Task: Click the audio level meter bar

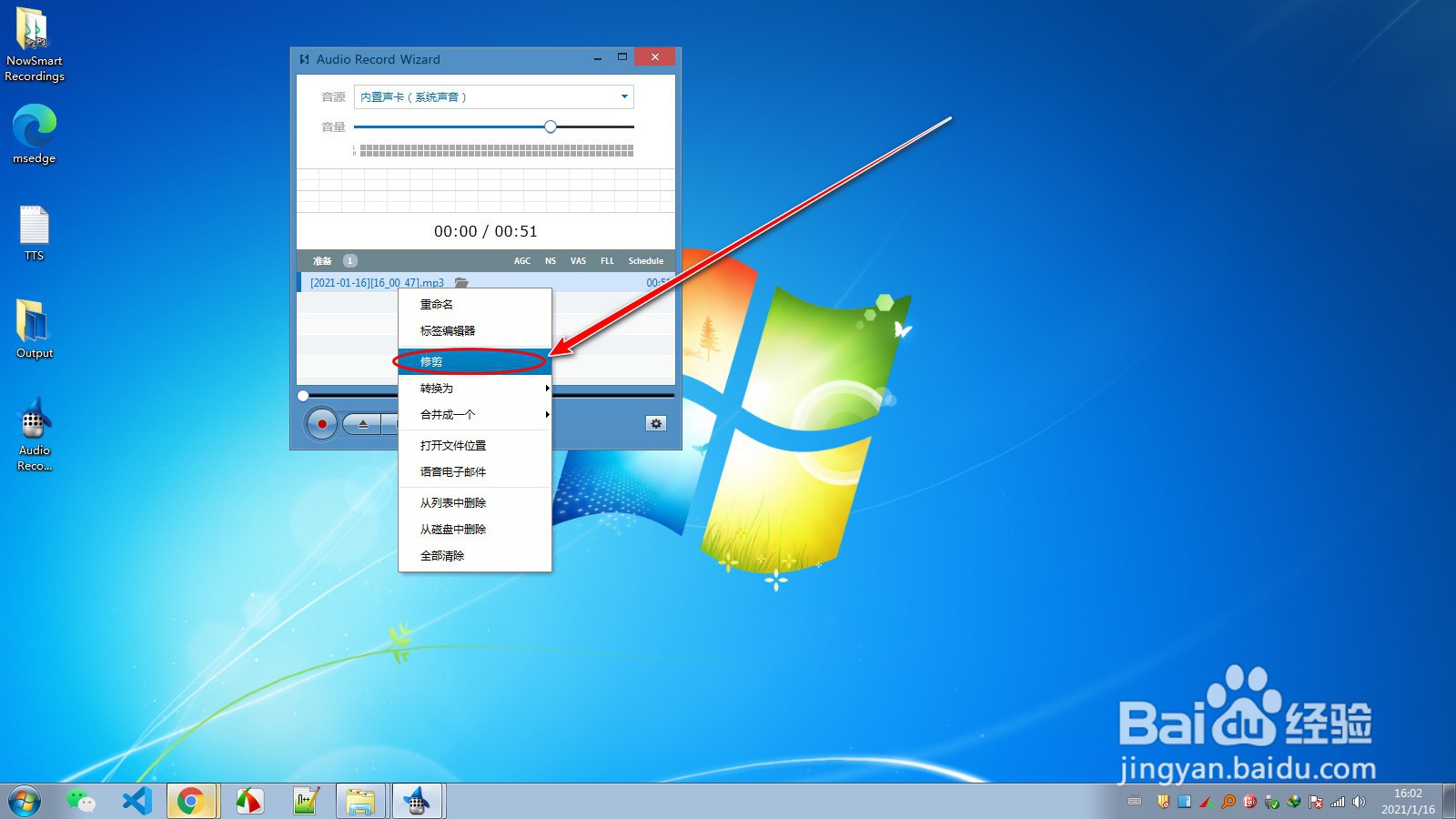Action: [x=496, y=151]
